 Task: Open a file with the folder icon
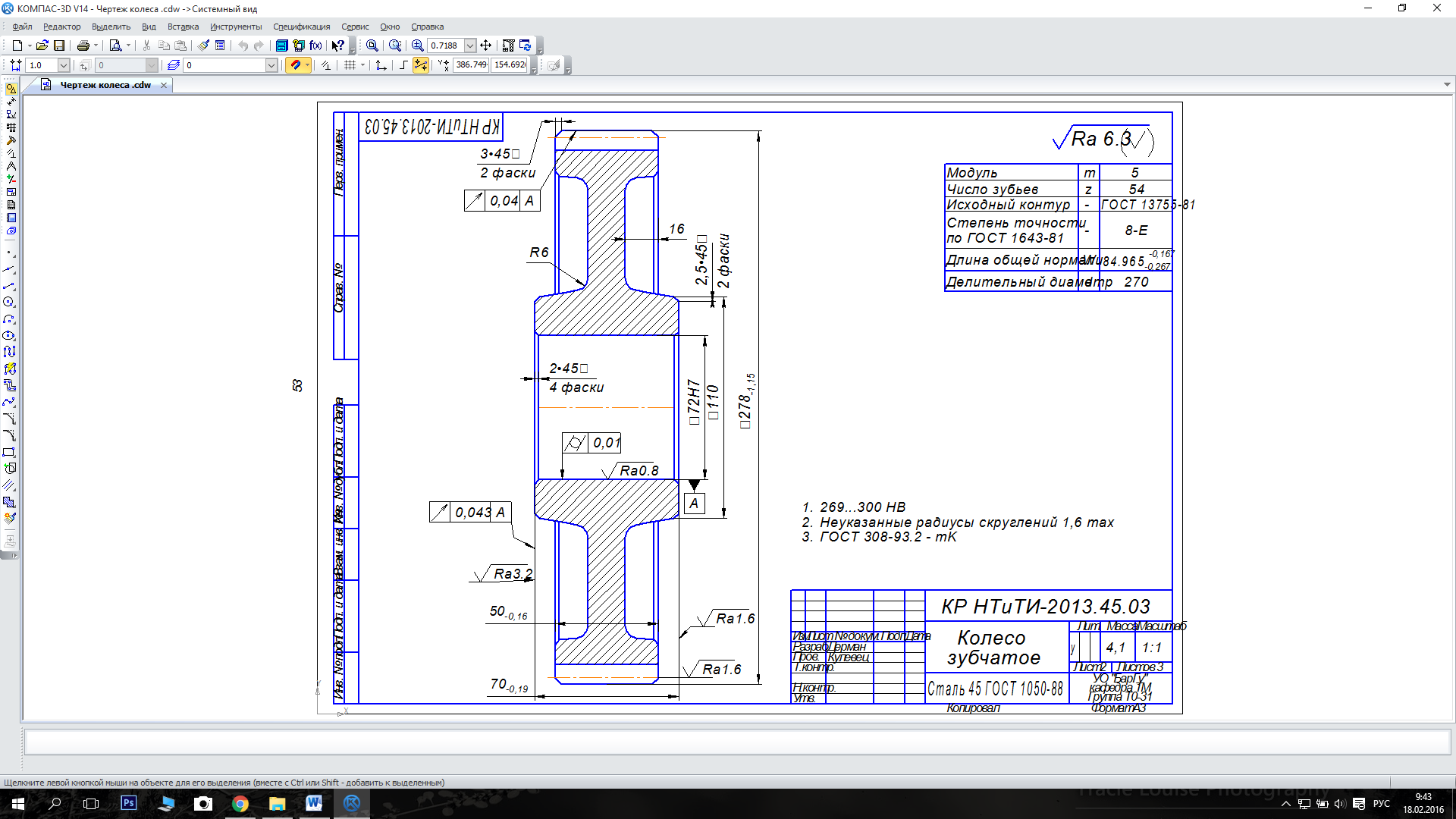click(x=42, y=45)
